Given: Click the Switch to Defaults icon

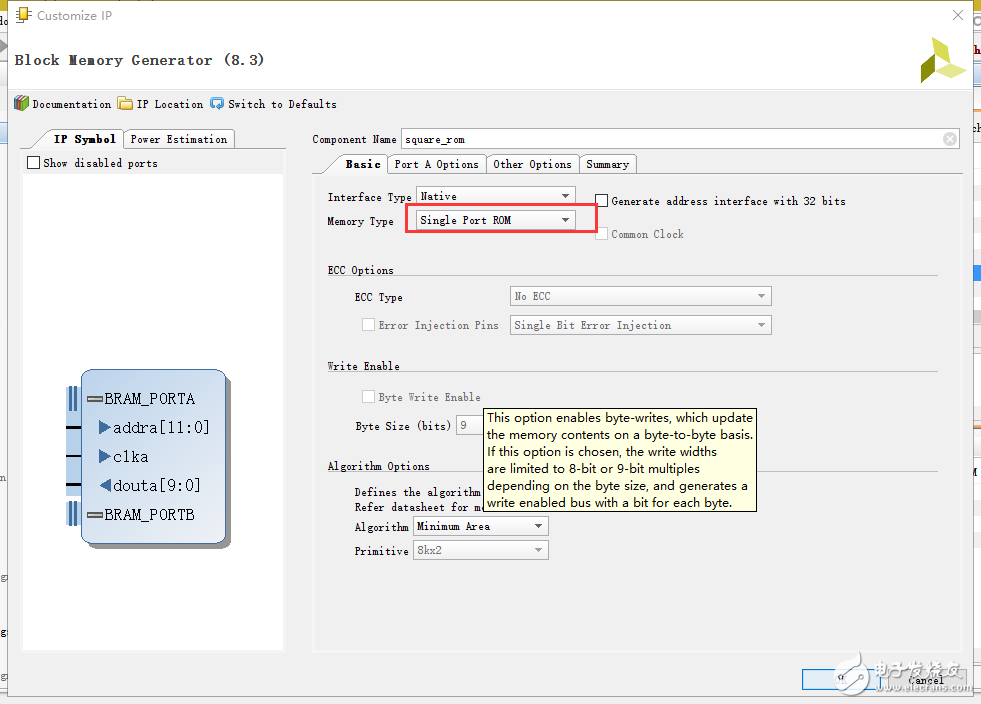Looking at the screenshot, I should (x=217, y=104).
